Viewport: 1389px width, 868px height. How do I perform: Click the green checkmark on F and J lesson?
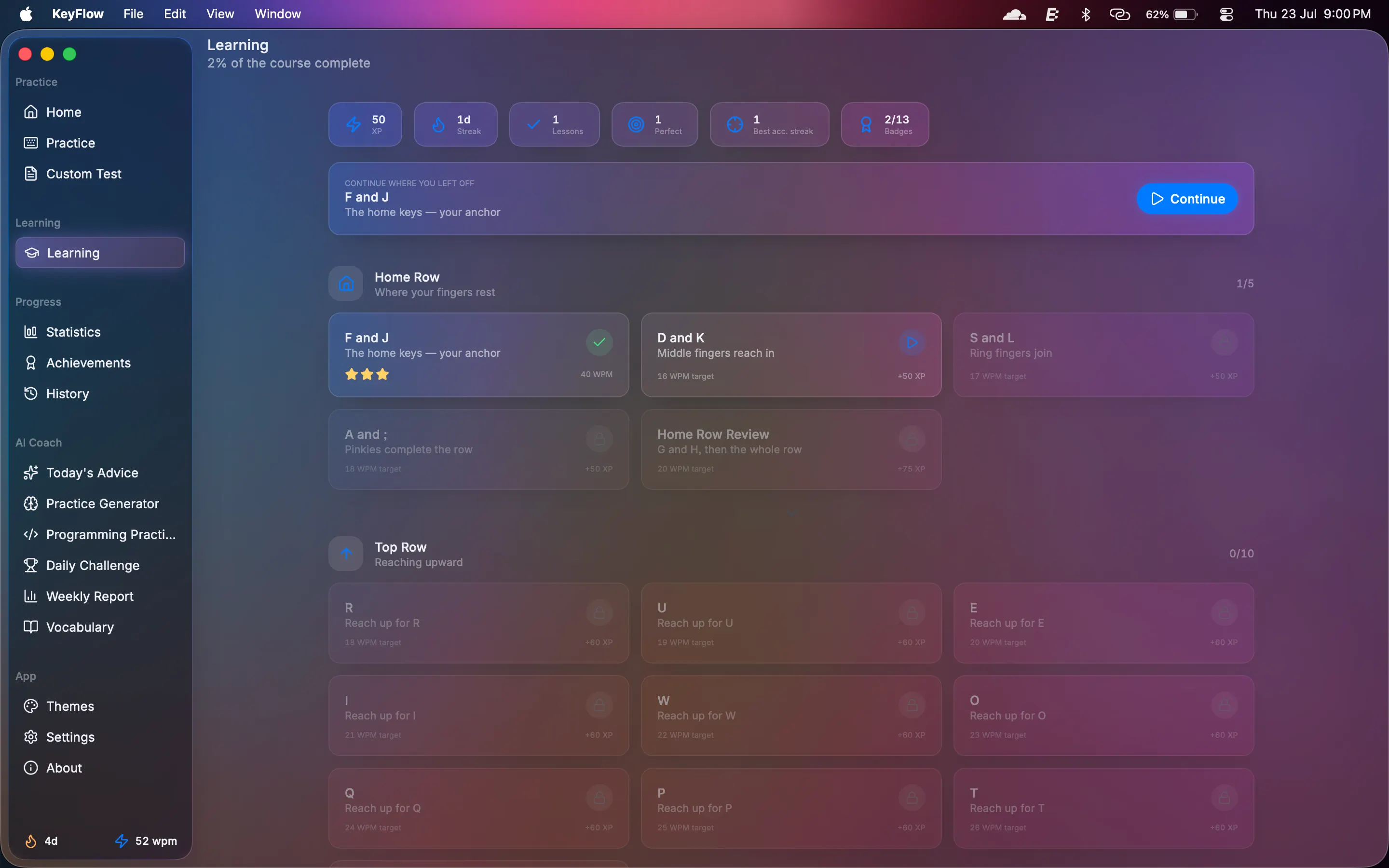point(599,343)
